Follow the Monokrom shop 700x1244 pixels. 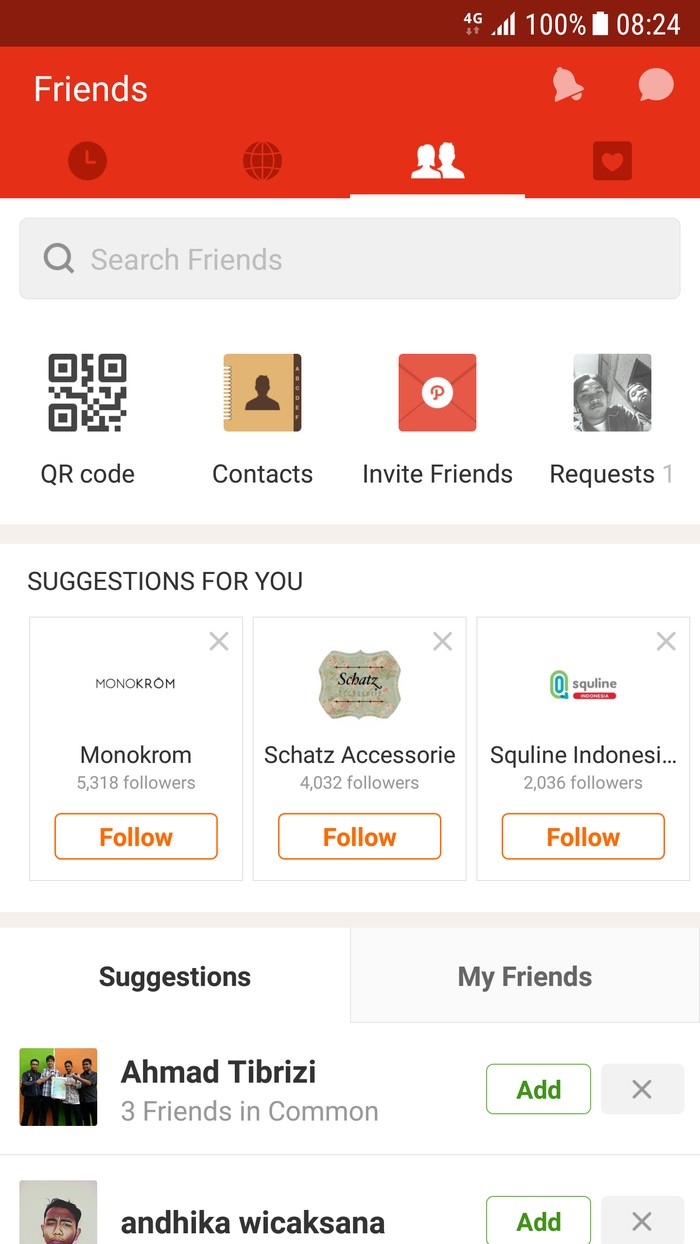(136, 837)
